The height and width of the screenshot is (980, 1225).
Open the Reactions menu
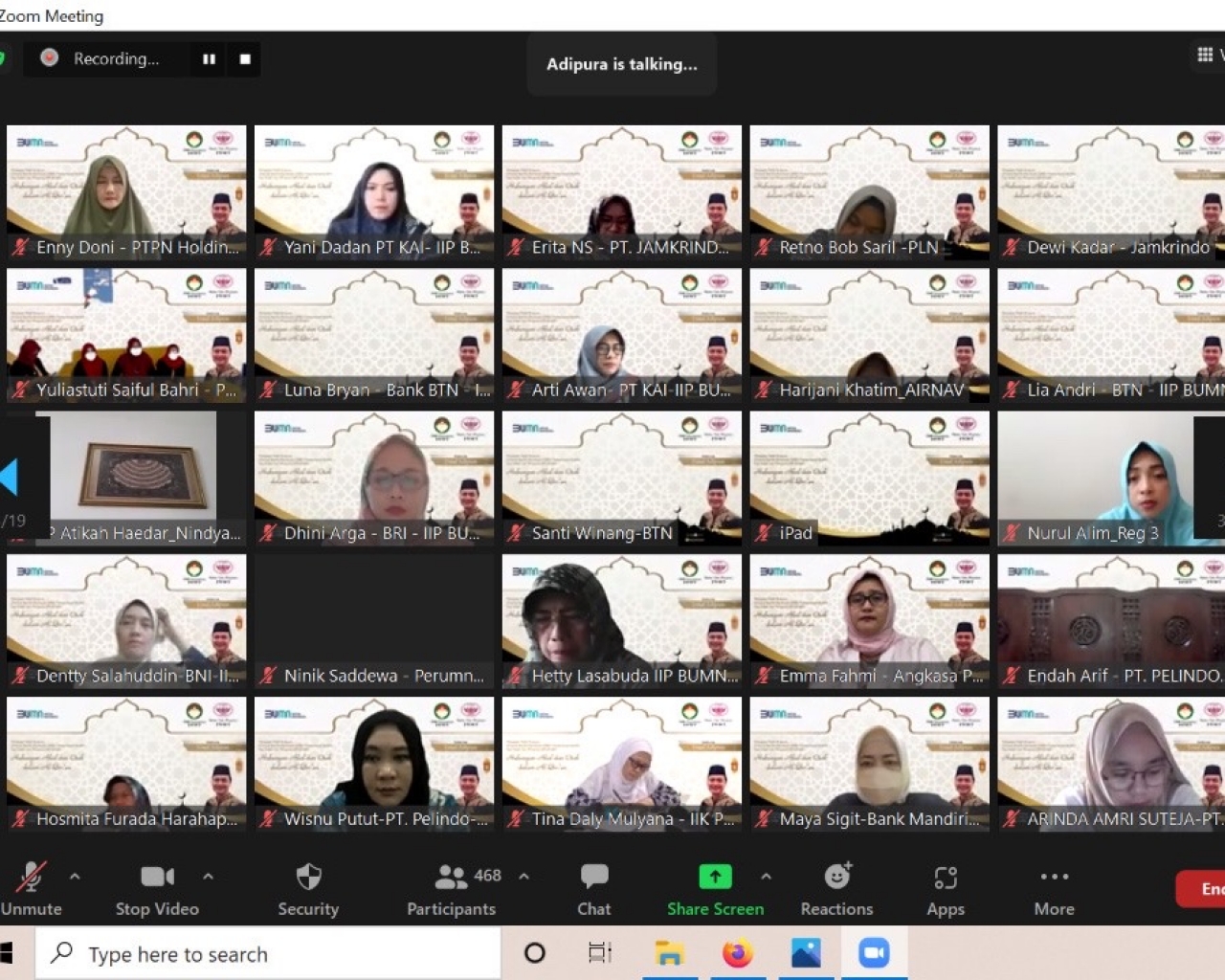(x=836, y=888)
